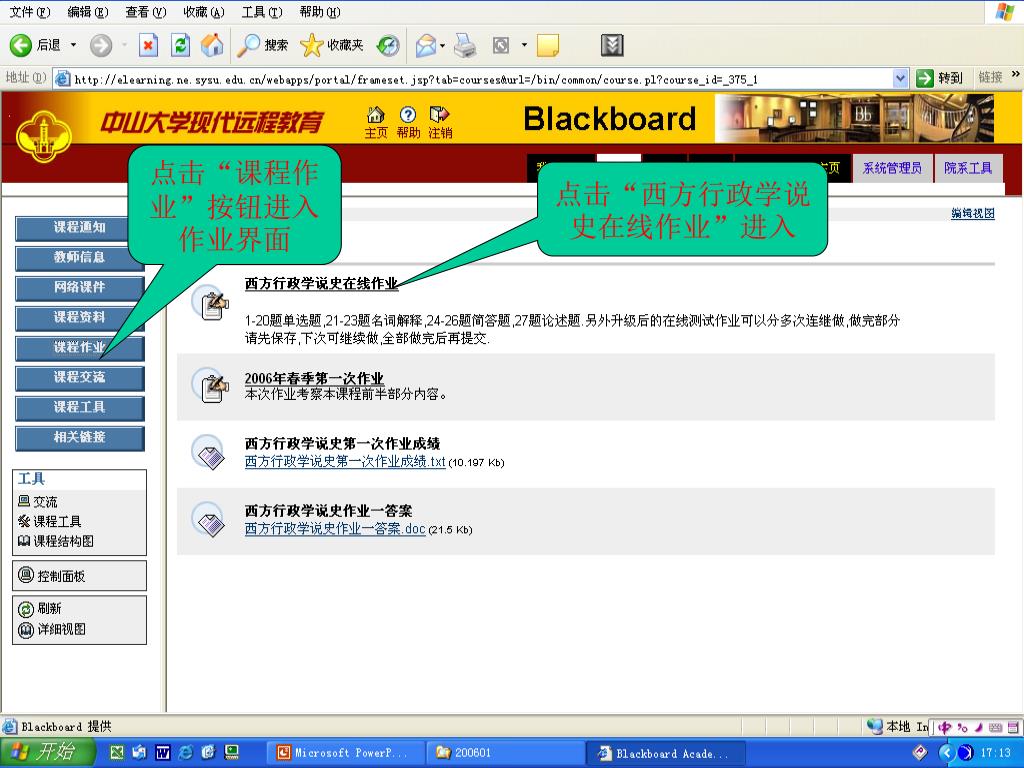This screenshot has width=1024, height=768.
Task: Open the 2006年春季第一次作业 link
Action: point(314,378)
